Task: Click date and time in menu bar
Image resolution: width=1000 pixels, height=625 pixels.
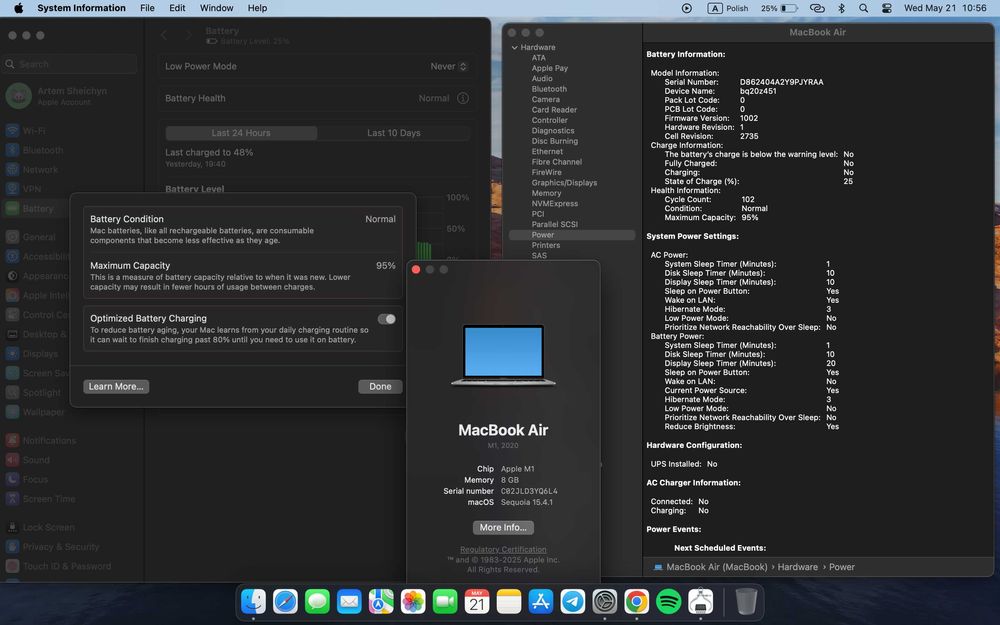Action: point(945,8)
